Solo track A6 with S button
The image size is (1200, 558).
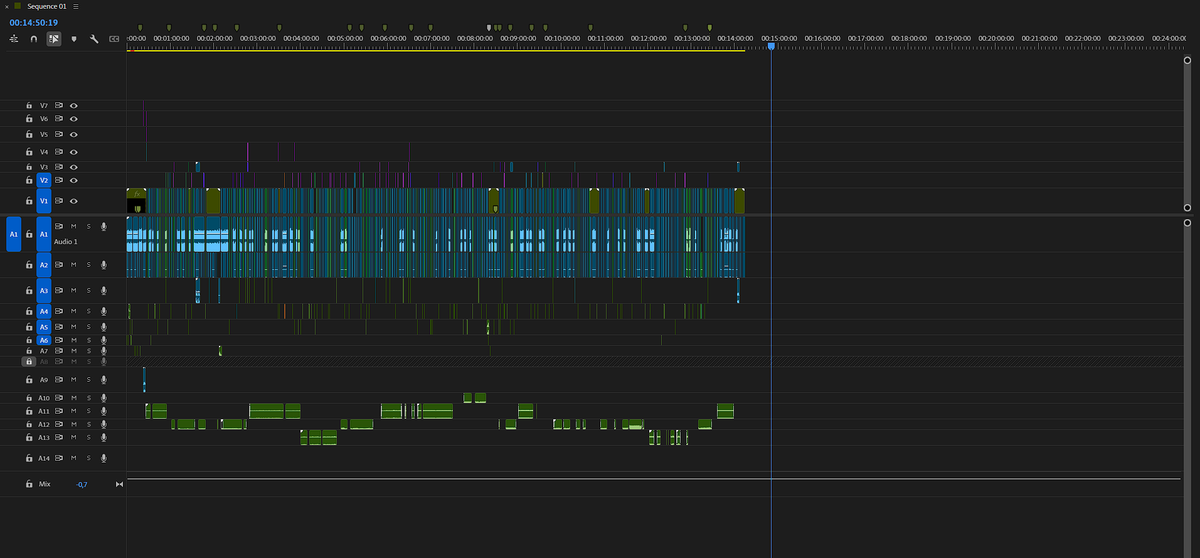click(x=88, y=340)
